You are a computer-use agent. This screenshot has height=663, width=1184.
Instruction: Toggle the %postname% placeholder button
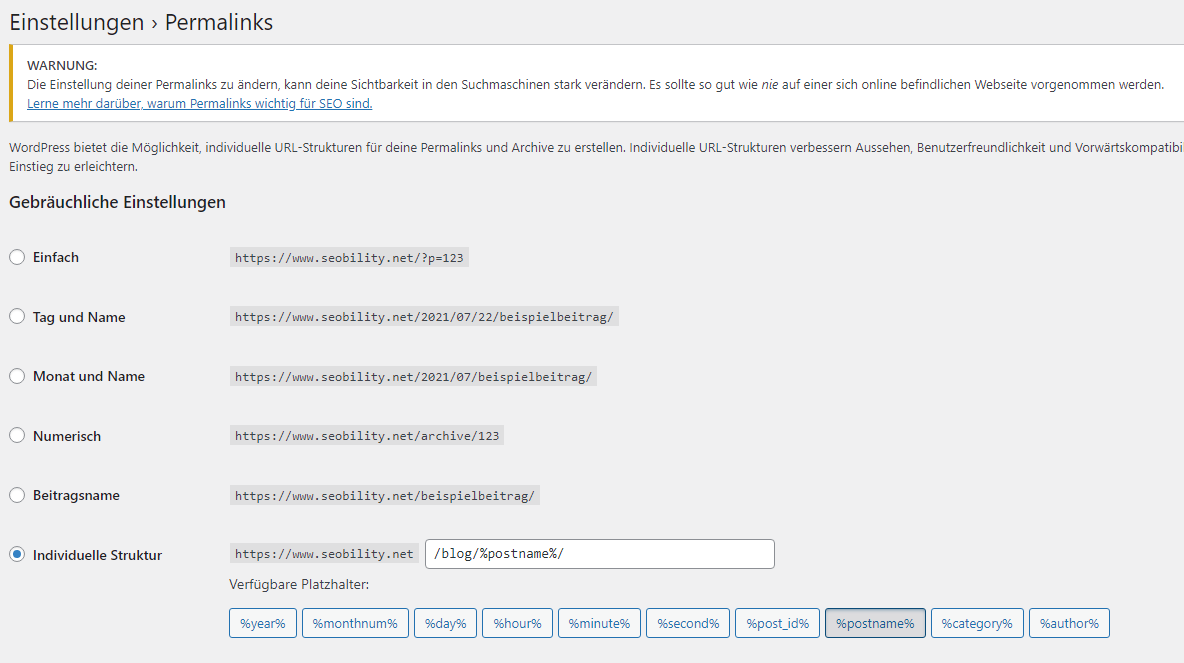(x=875, y=623)
